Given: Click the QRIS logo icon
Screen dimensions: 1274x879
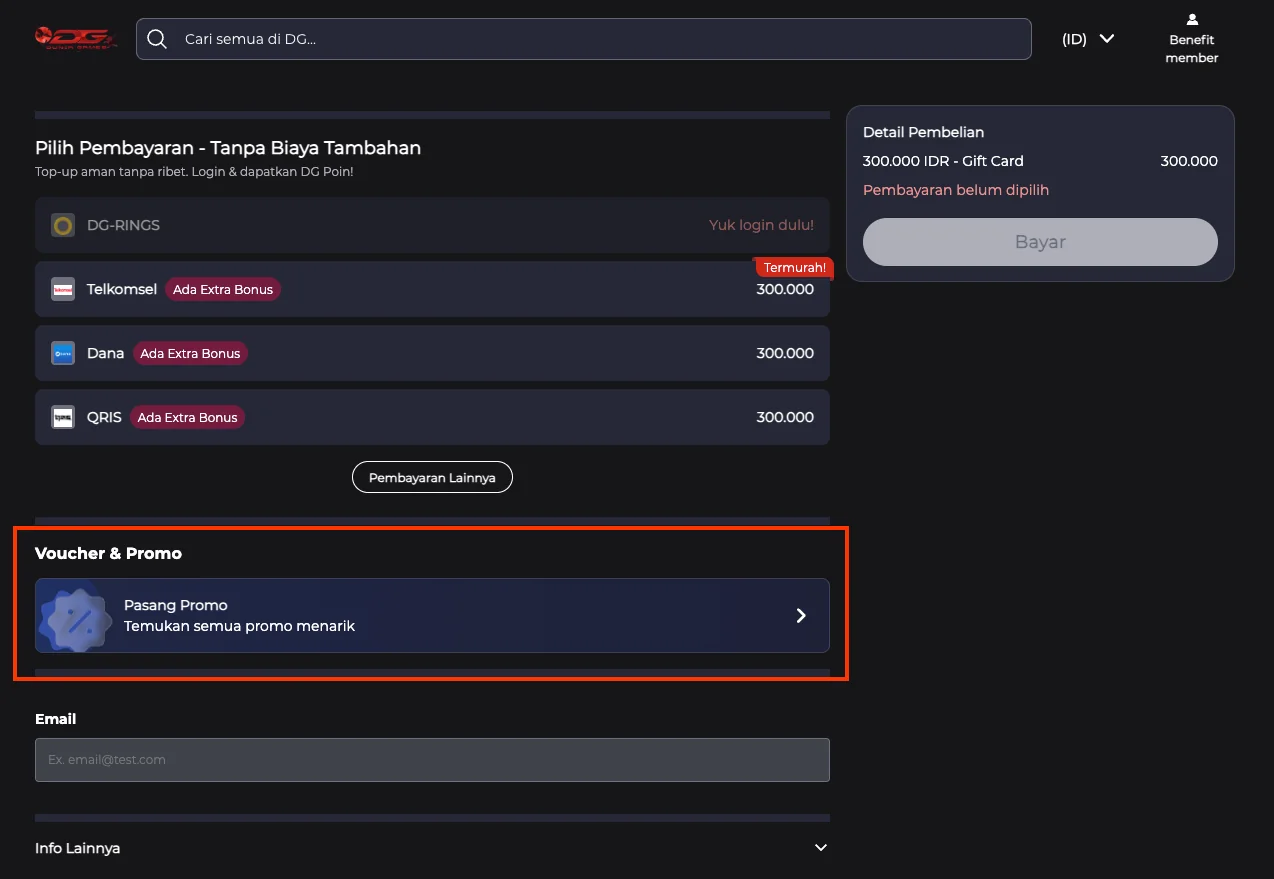Looking at the screenshot, I should click(x=63, y=417).
